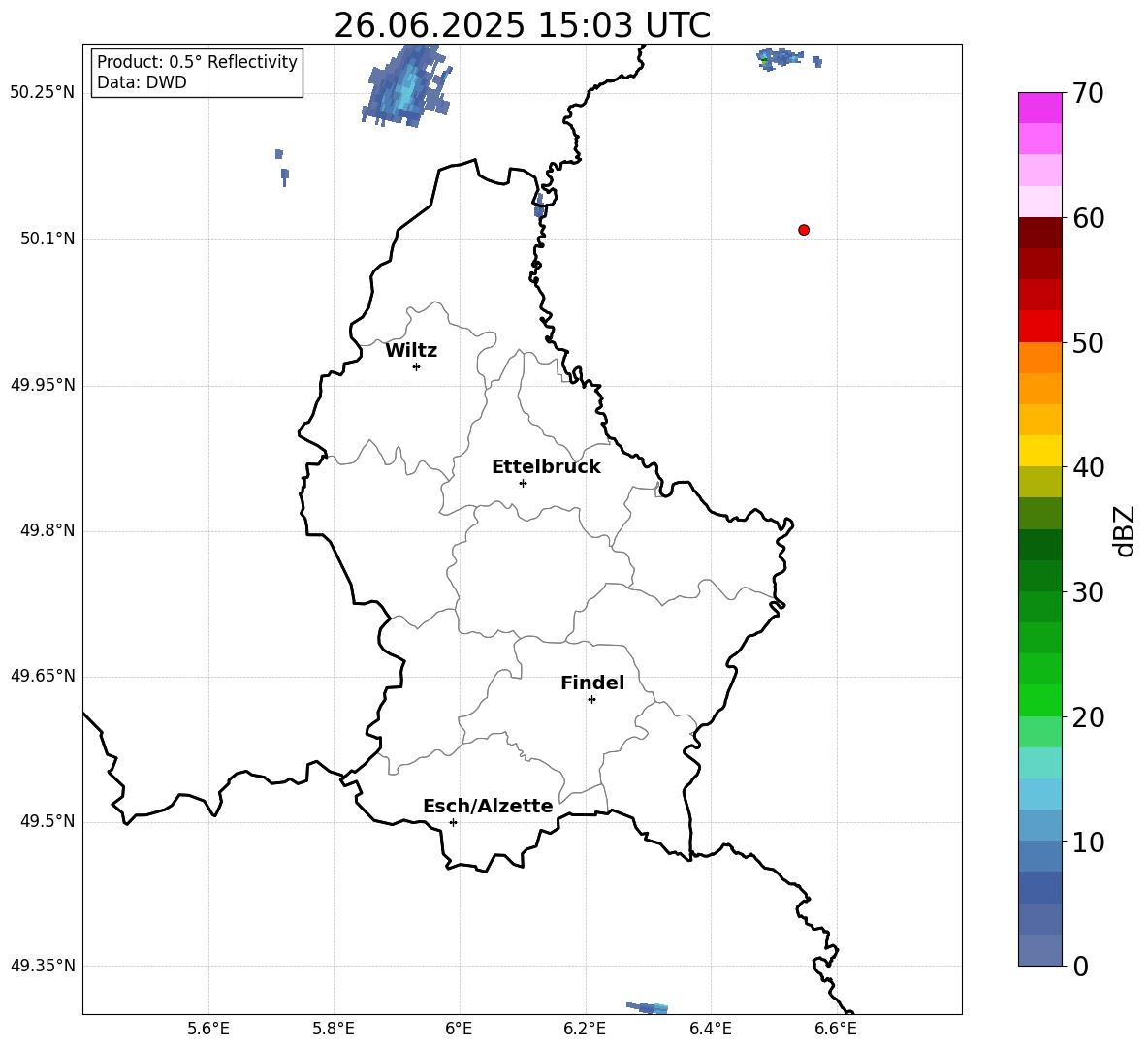This screenshot has width=1148, height=1048.
Task: Click the 40 tick on the colorbar
Action: click(x=1088, y=467)
